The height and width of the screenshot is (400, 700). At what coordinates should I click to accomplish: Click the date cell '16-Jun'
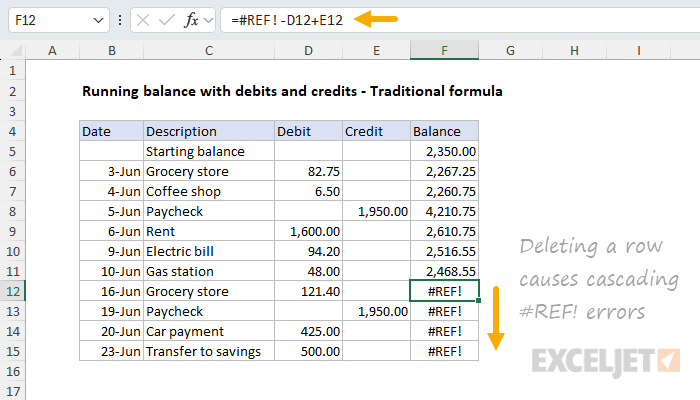click(x=112, y=292)
